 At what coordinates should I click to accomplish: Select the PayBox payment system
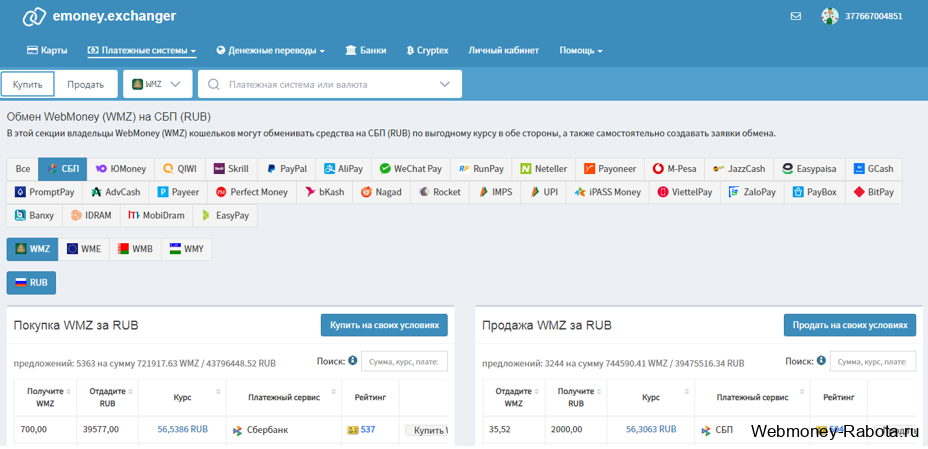(814, 192)
